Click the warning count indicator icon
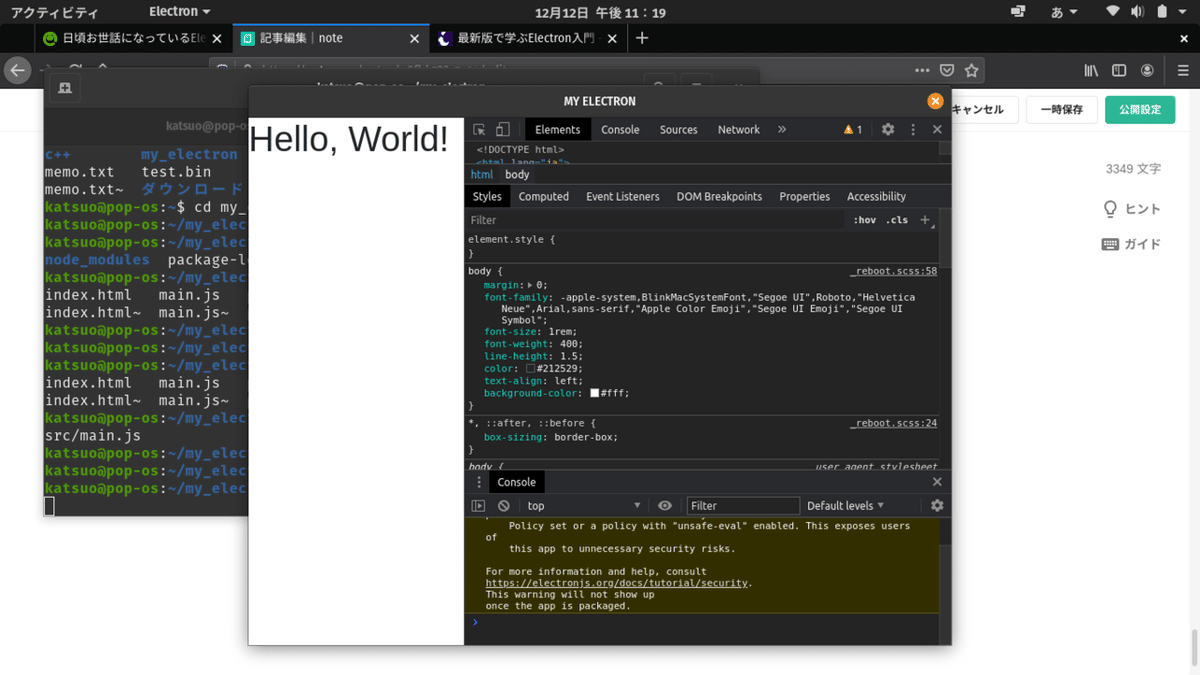 [x=852, y=130]
